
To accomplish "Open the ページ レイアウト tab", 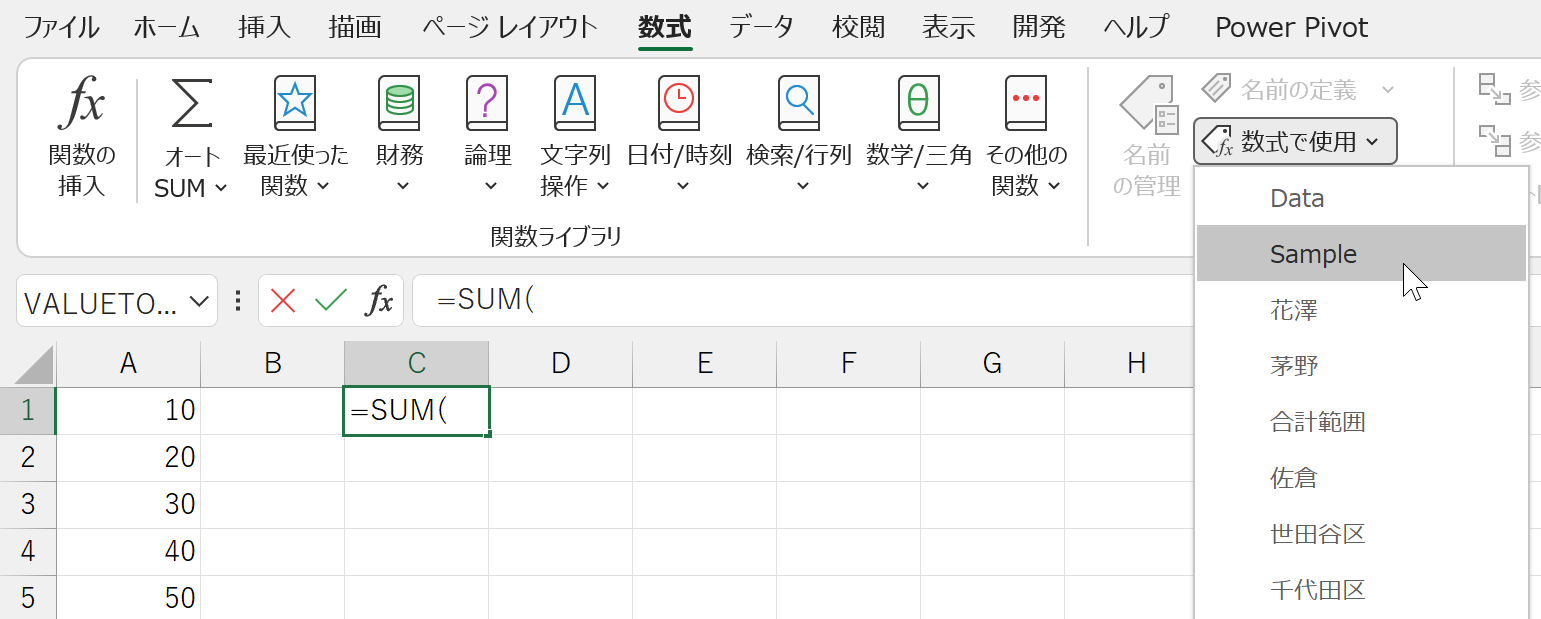I will click(509, 27).
